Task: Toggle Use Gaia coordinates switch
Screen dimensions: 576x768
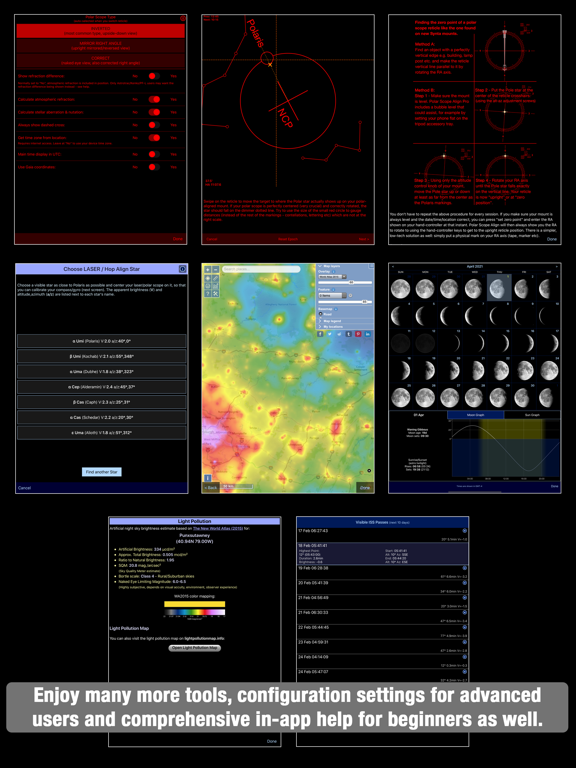Action: point(154,167)
